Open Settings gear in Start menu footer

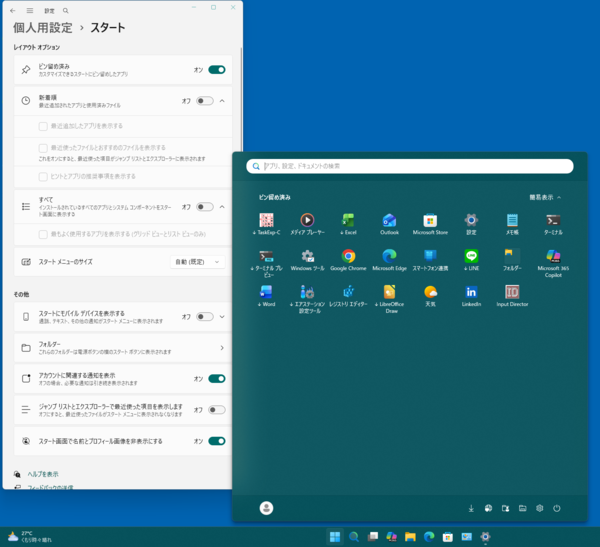tap(540, 508)
